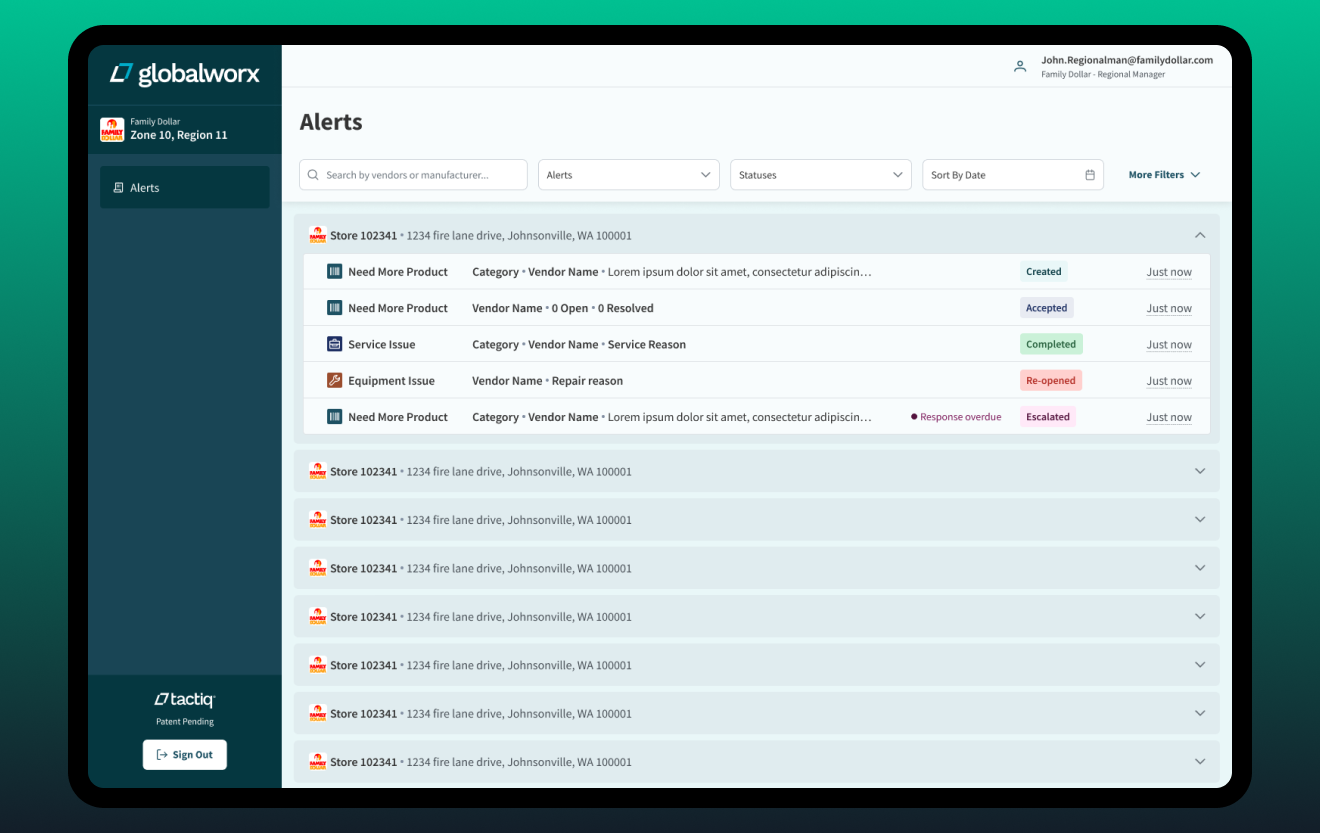Click Just now in the Completed row
This screenshot has width=1320, height=833.
[1169, 345]
